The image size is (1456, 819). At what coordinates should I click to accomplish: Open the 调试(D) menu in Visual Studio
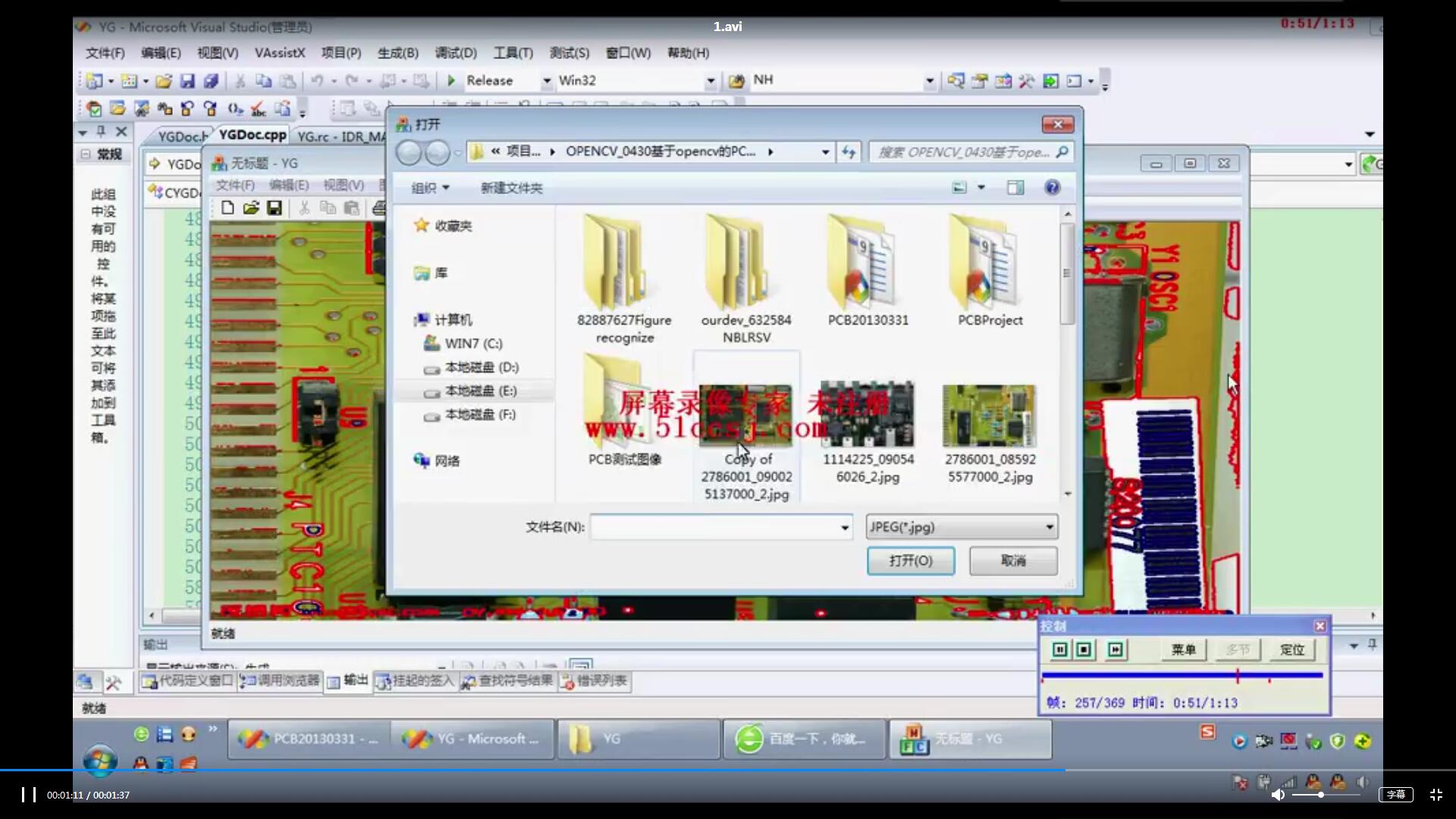[x=456, y=53]
